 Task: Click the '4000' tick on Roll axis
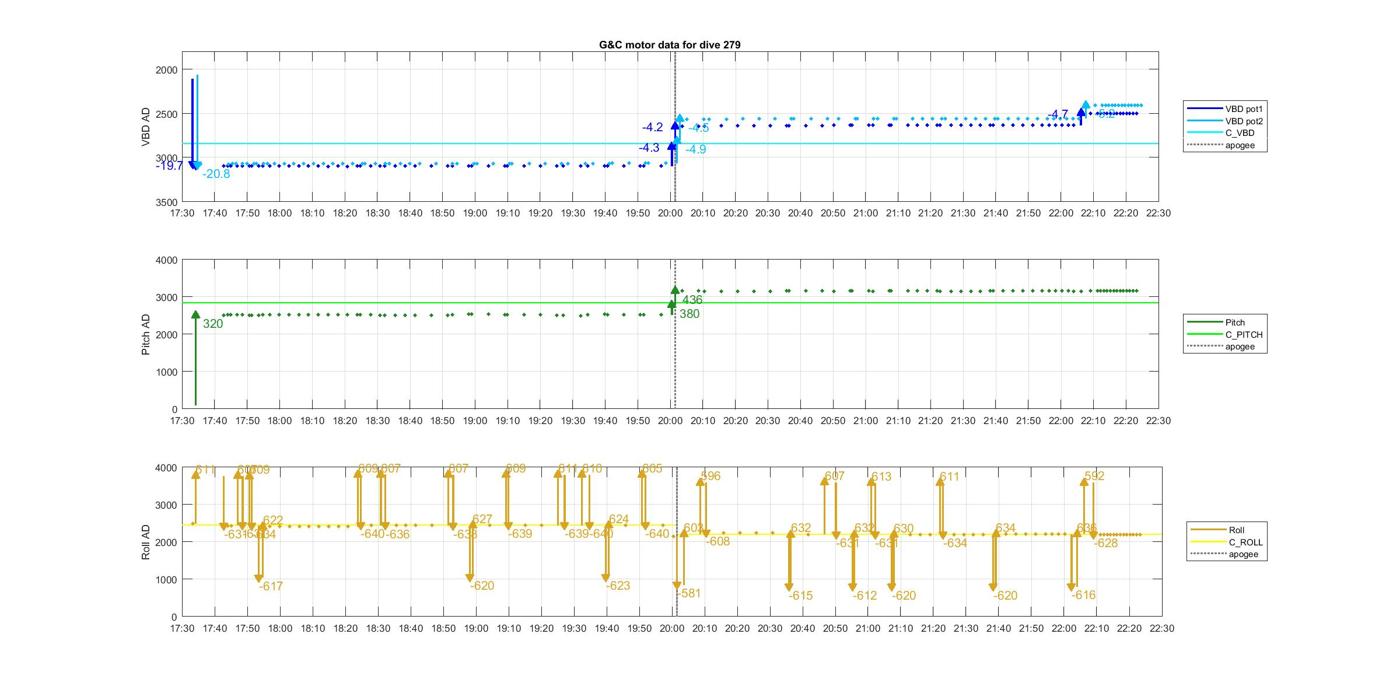[x=166, y=468]
